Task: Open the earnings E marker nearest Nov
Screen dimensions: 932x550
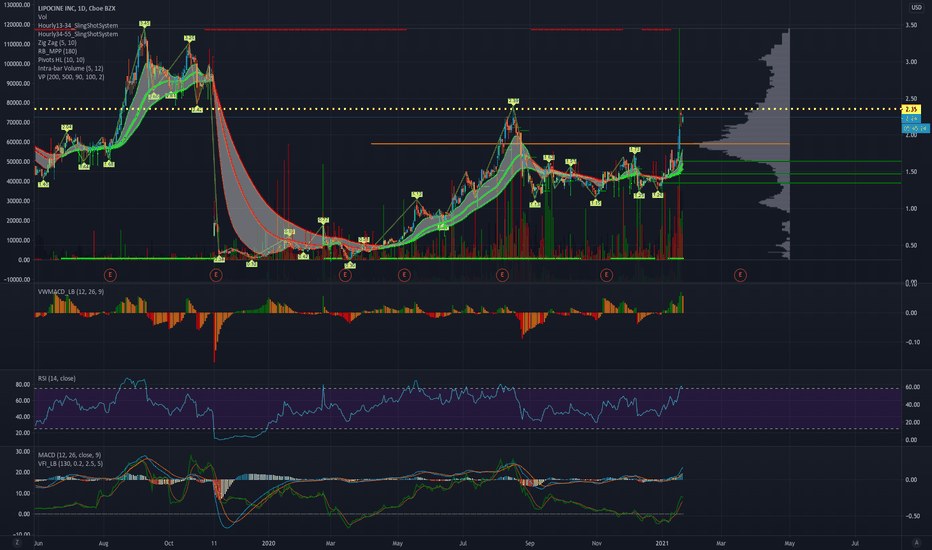Action: click(606, 275)
